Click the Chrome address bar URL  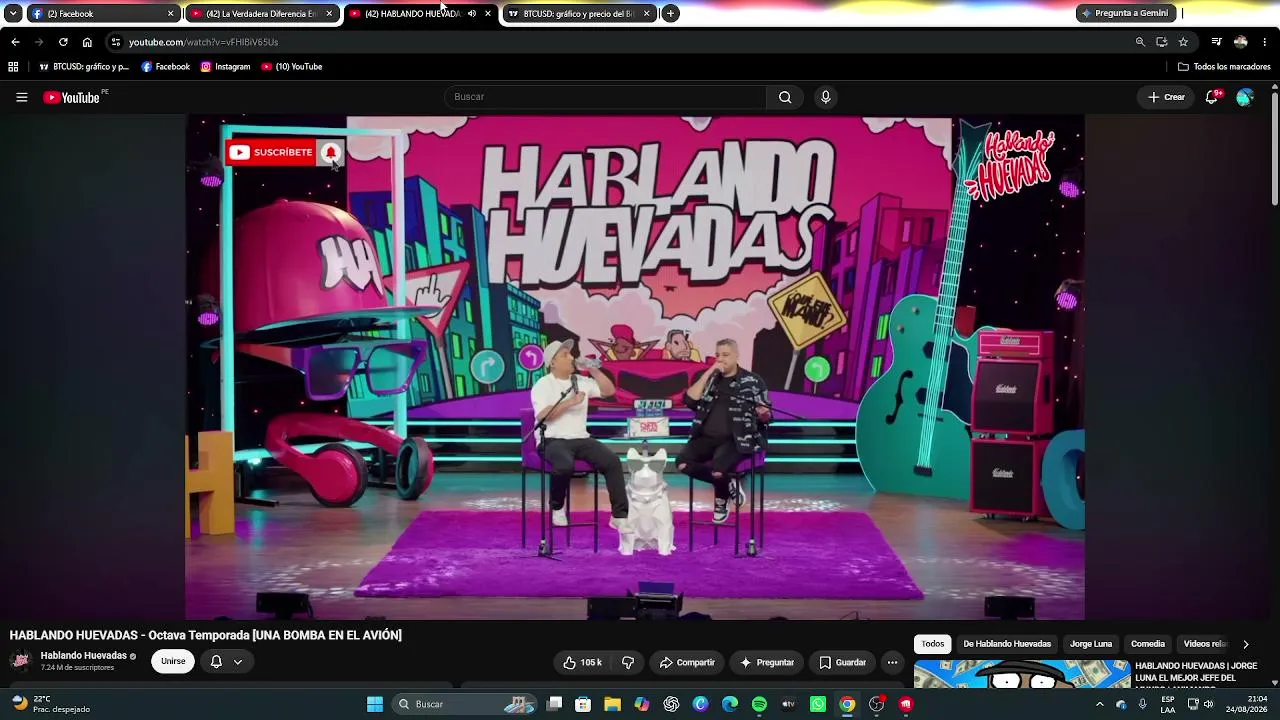(x=203, y=42)
